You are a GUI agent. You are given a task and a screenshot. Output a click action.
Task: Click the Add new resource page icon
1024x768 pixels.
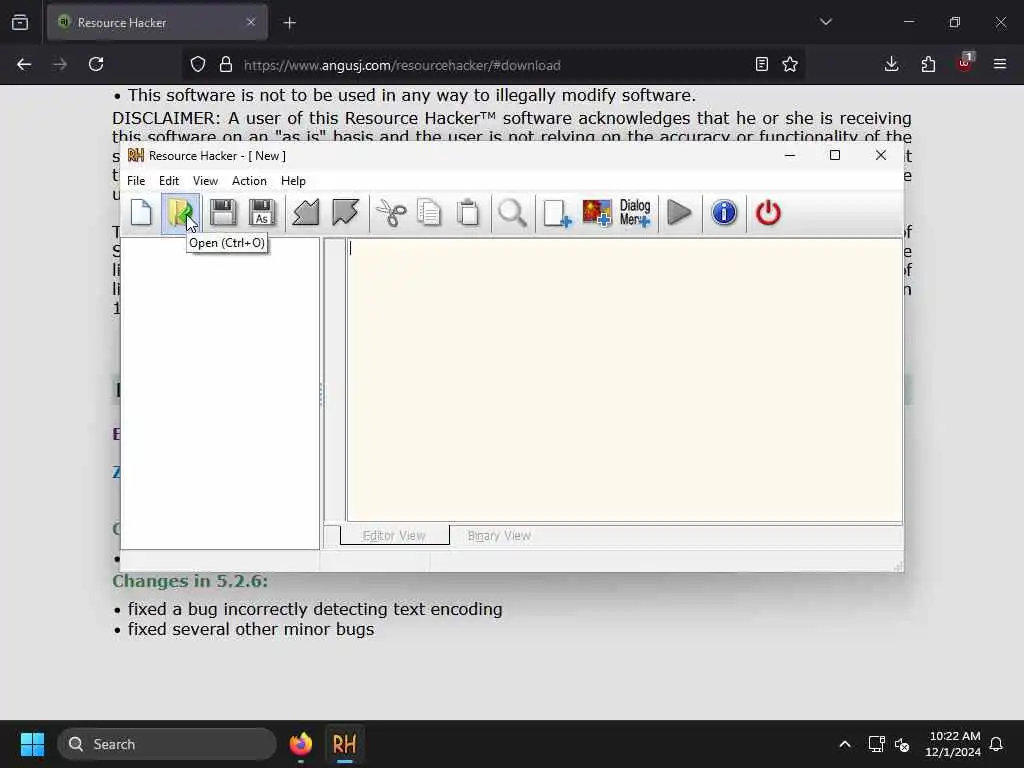click(x=557, y=213)
